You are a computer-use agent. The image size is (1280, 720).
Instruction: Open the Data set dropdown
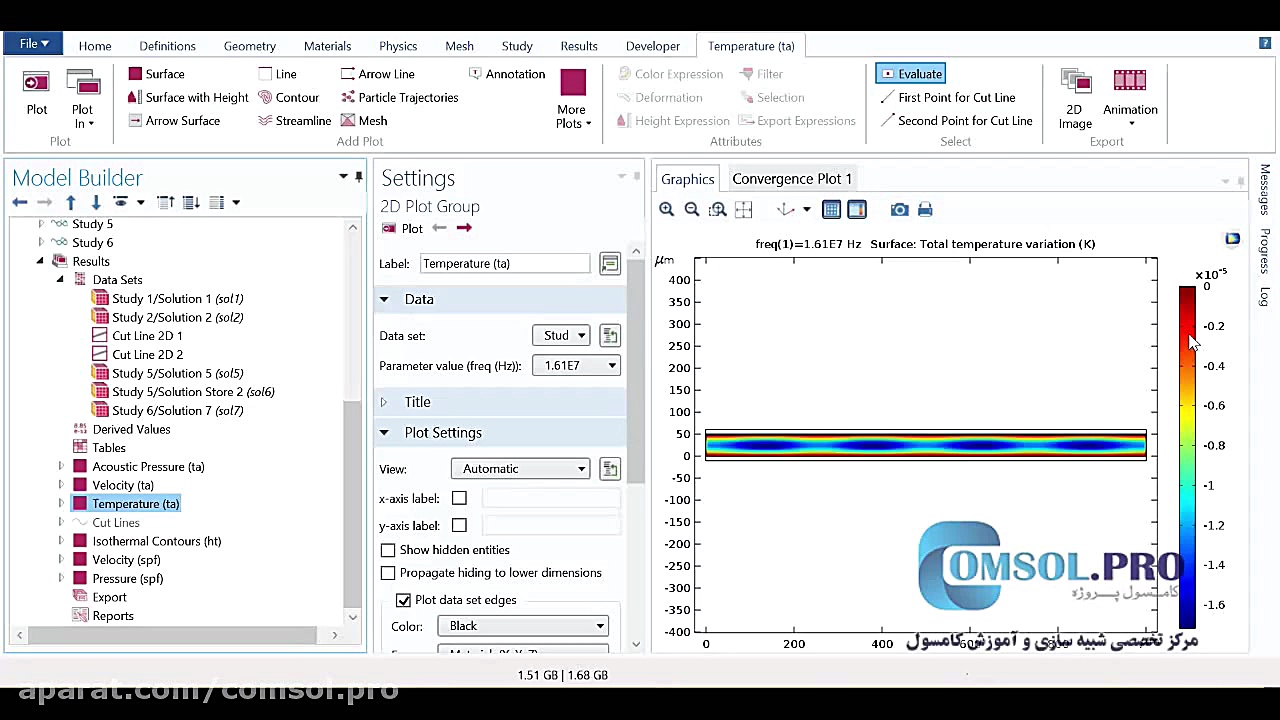tap(561, 336)
